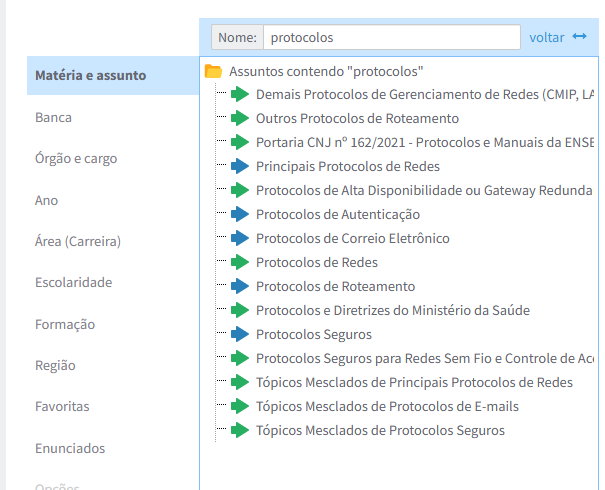Select Tópicos Mesclados de Protocolos de E-mails text

tap(387, 406)
